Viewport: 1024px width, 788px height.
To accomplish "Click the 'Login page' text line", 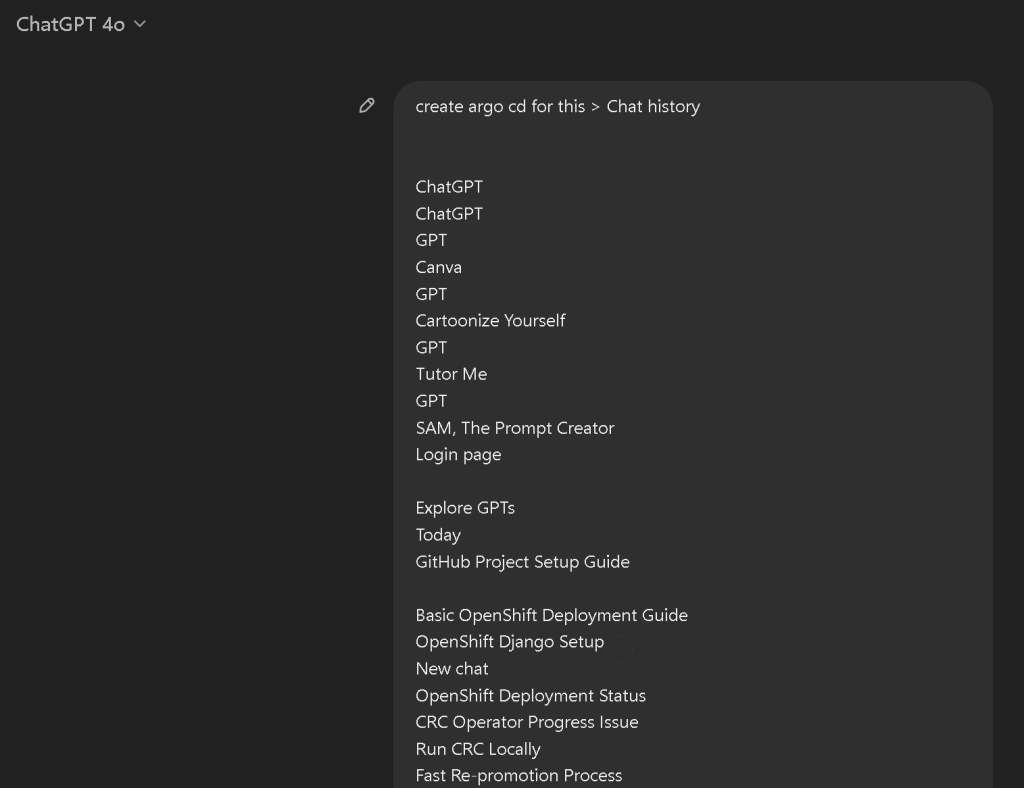I will pos(458,455).
